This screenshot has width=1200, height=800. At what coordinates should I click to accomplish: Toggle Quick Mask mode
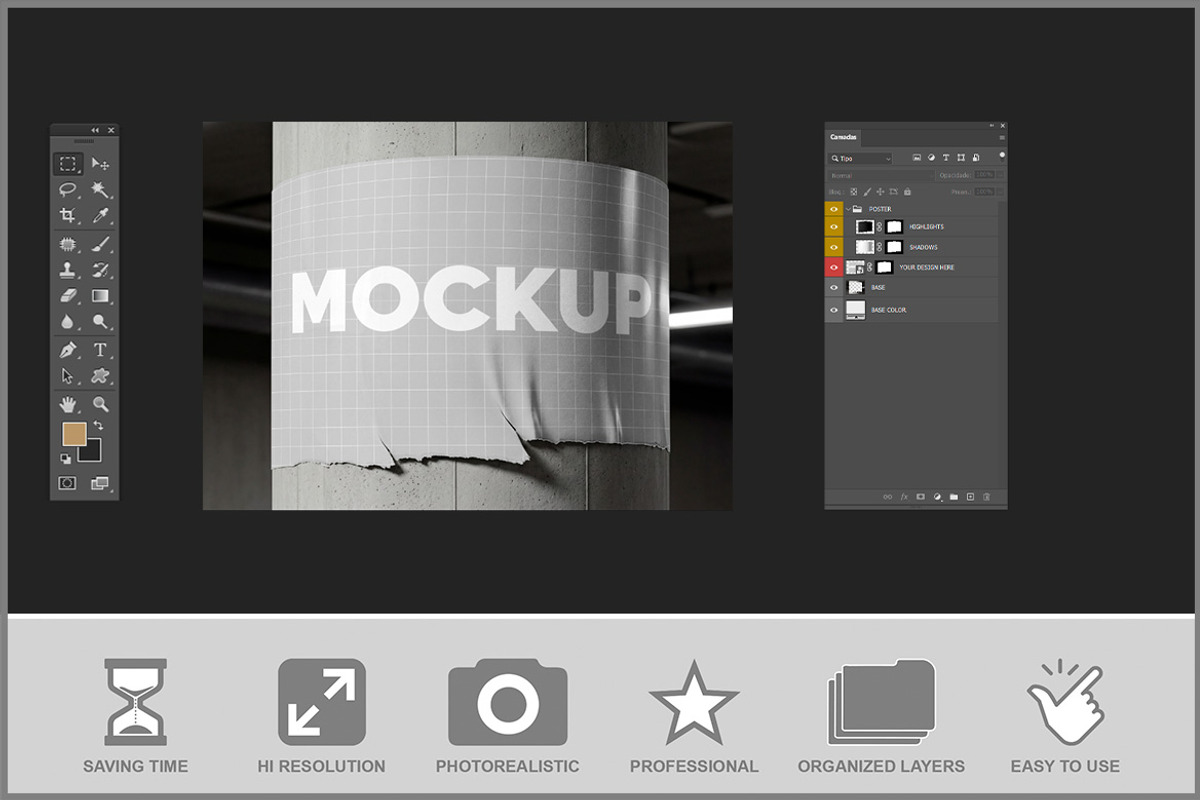point(67,483)
